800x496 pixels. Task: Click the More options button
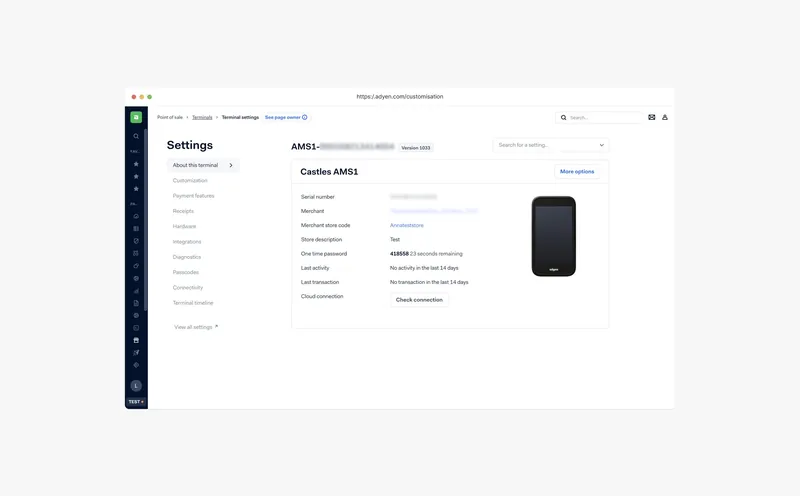click(x=577, y=171)
